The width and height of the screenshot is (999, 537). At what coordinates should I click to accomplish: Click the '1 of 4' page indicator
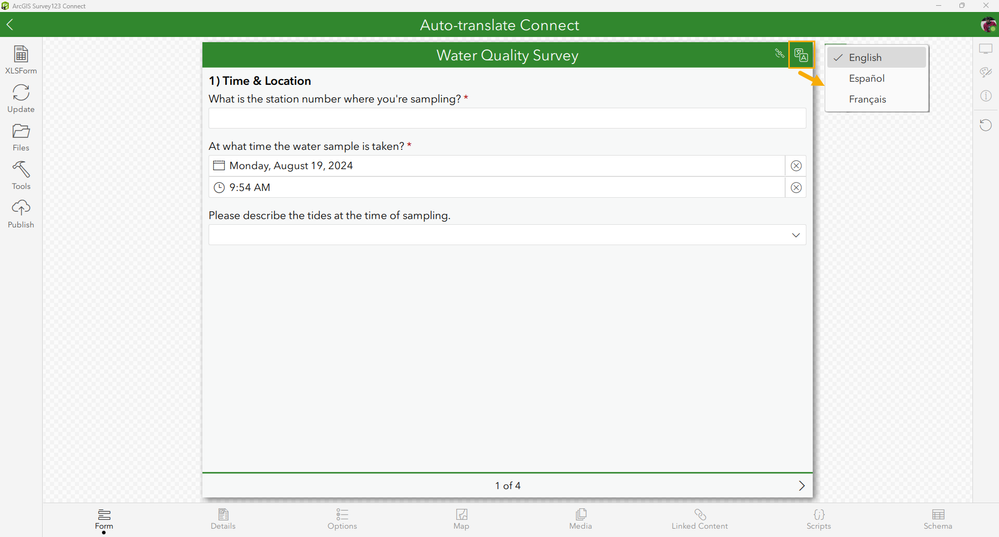(508, 485)
